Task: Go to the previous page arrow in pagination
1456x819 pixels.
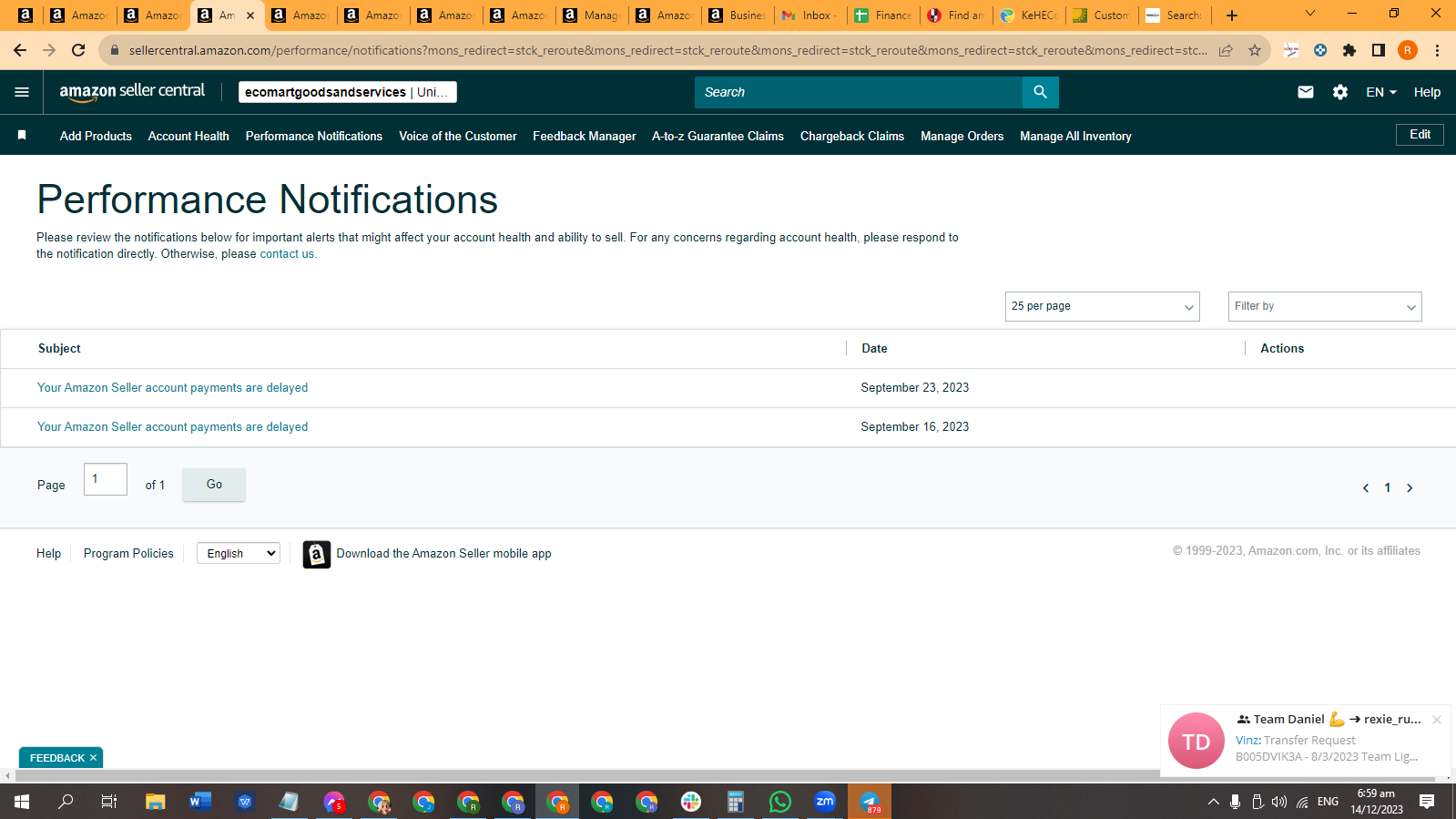Action: (1366, 488)
